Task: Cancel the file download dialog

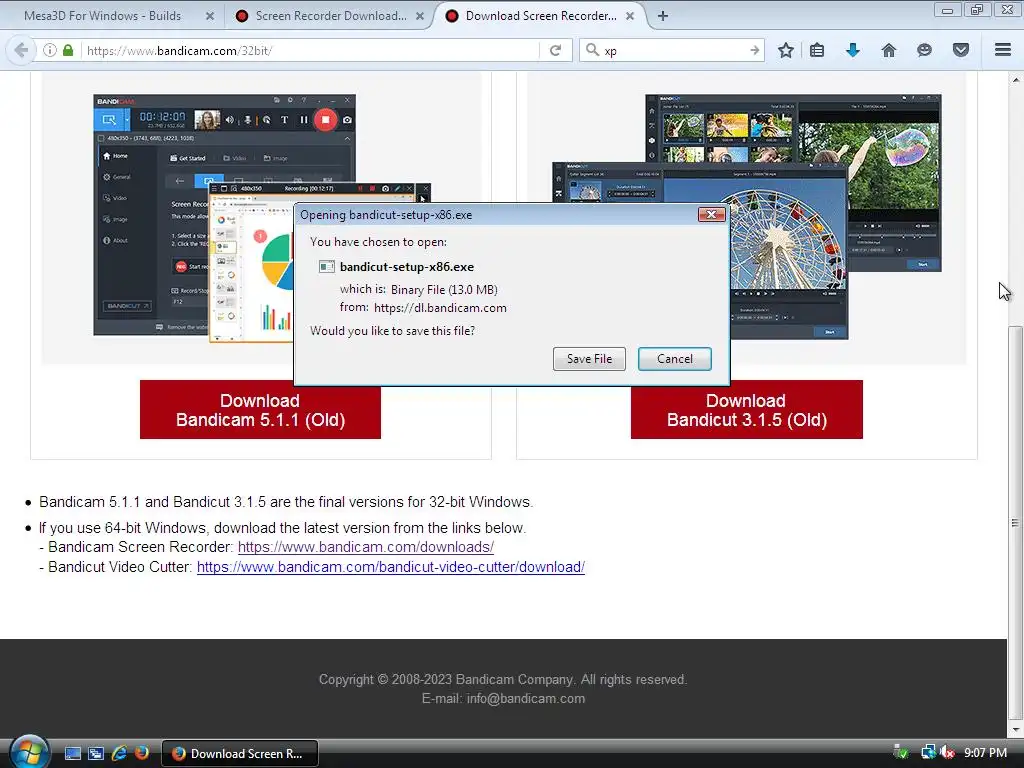Action: tap(675, 359)
